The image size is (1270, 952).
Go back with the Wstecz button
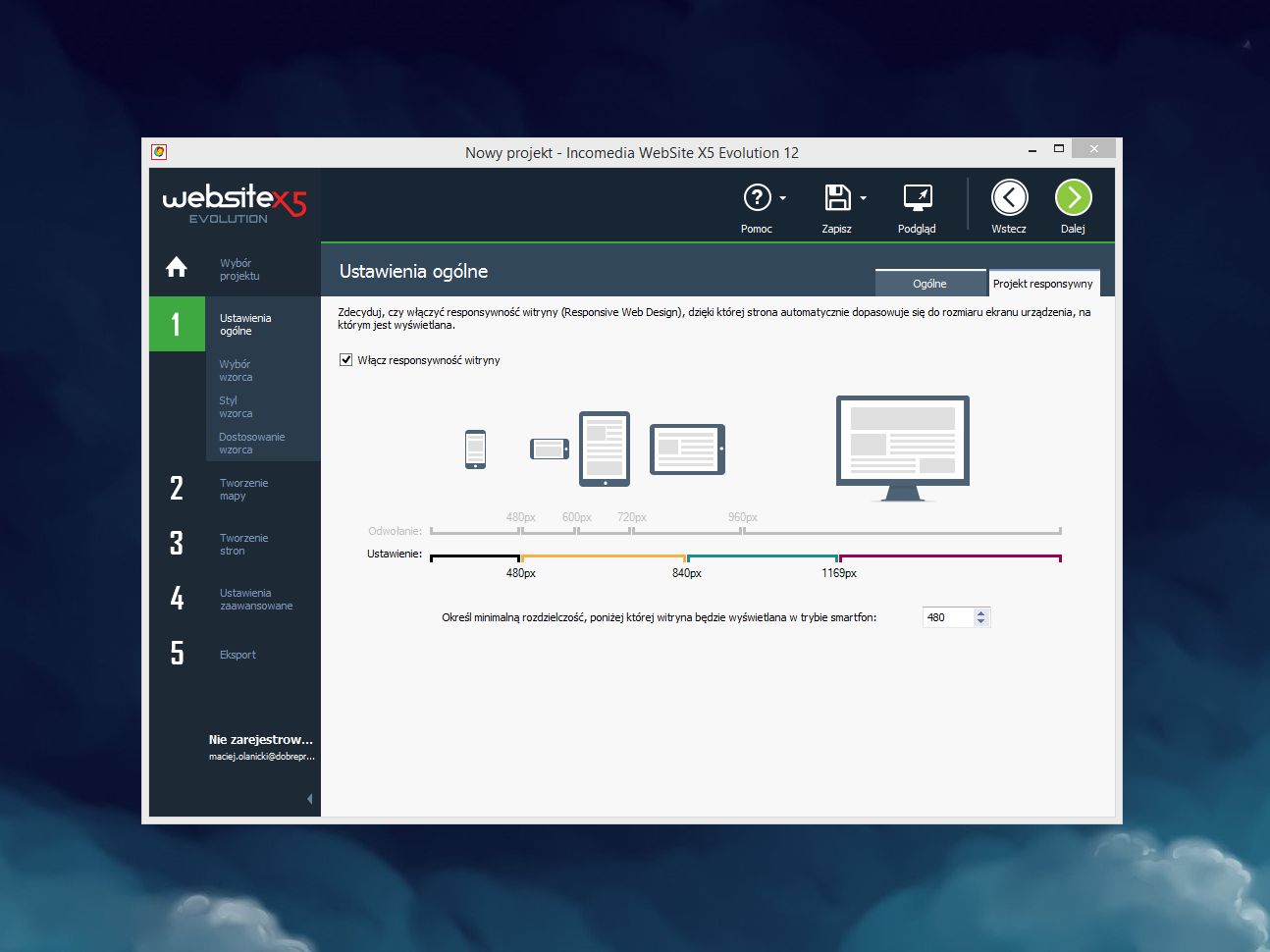coord(1009,197)
